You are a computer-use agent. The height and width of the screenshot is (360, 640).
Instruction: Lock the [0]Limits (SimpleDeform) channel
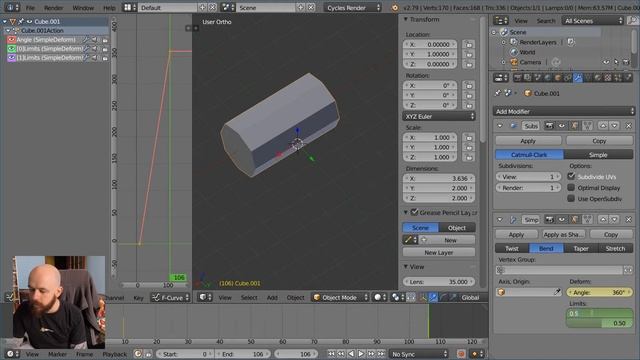[105, 49]
